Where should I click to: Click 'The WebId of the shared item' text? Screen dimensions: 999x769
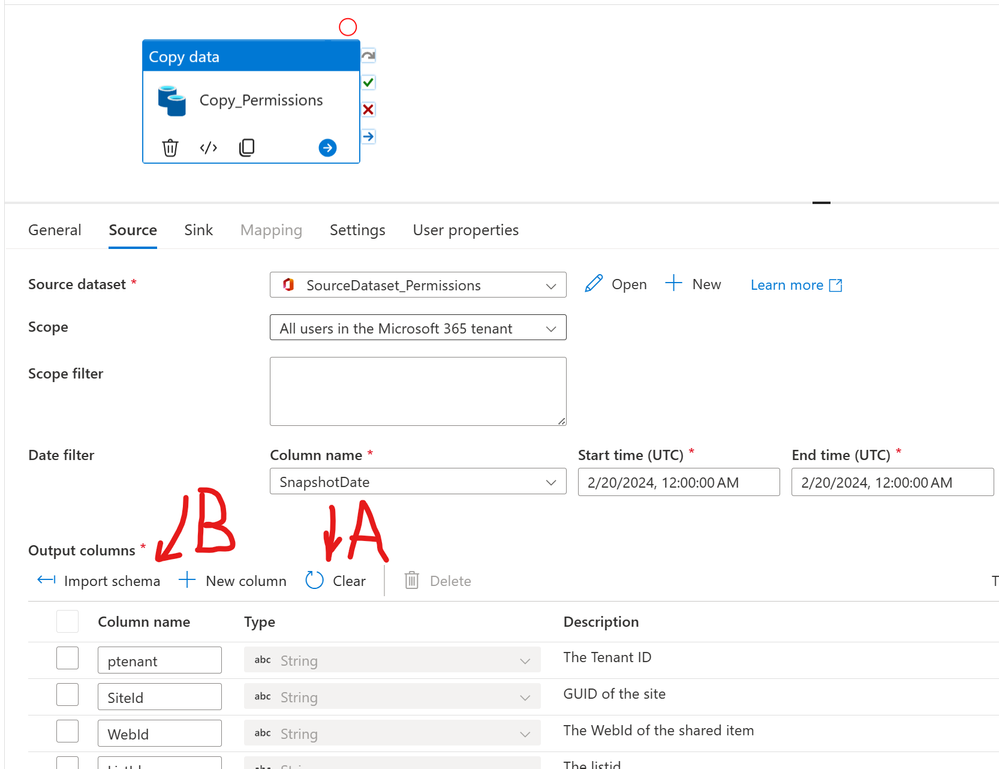click(x=658, y=730)
